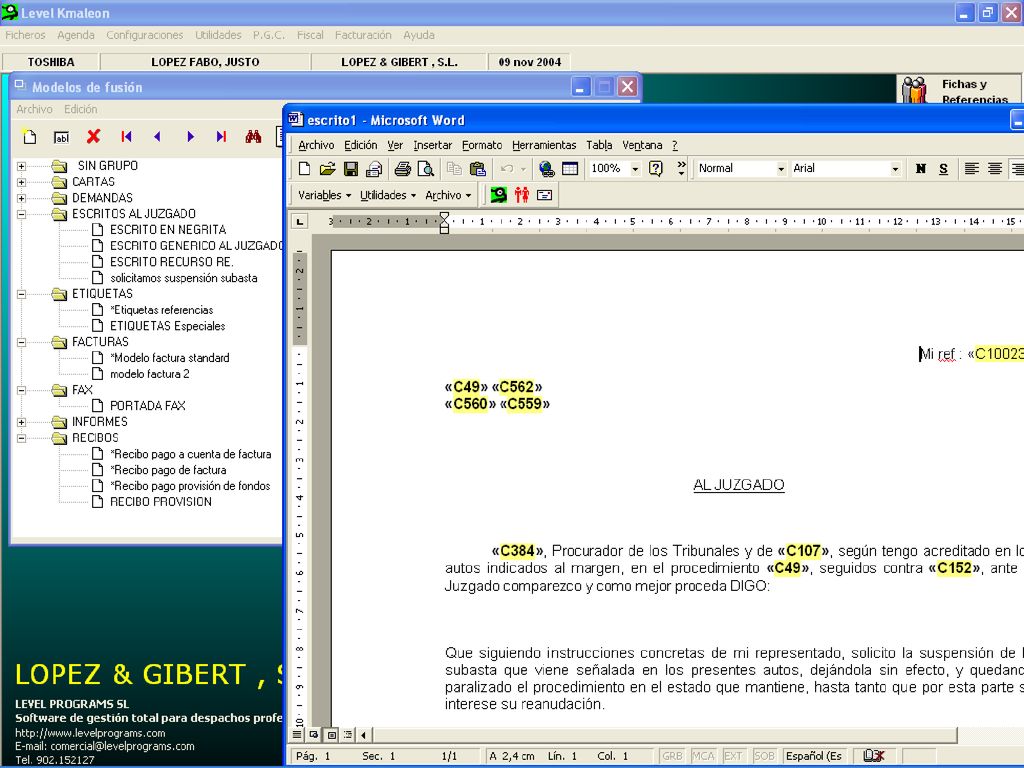The width and height of the screenshot is (1024, 768).
Task: Click the Help question mark icon in Word
Action: pos(656,168)
